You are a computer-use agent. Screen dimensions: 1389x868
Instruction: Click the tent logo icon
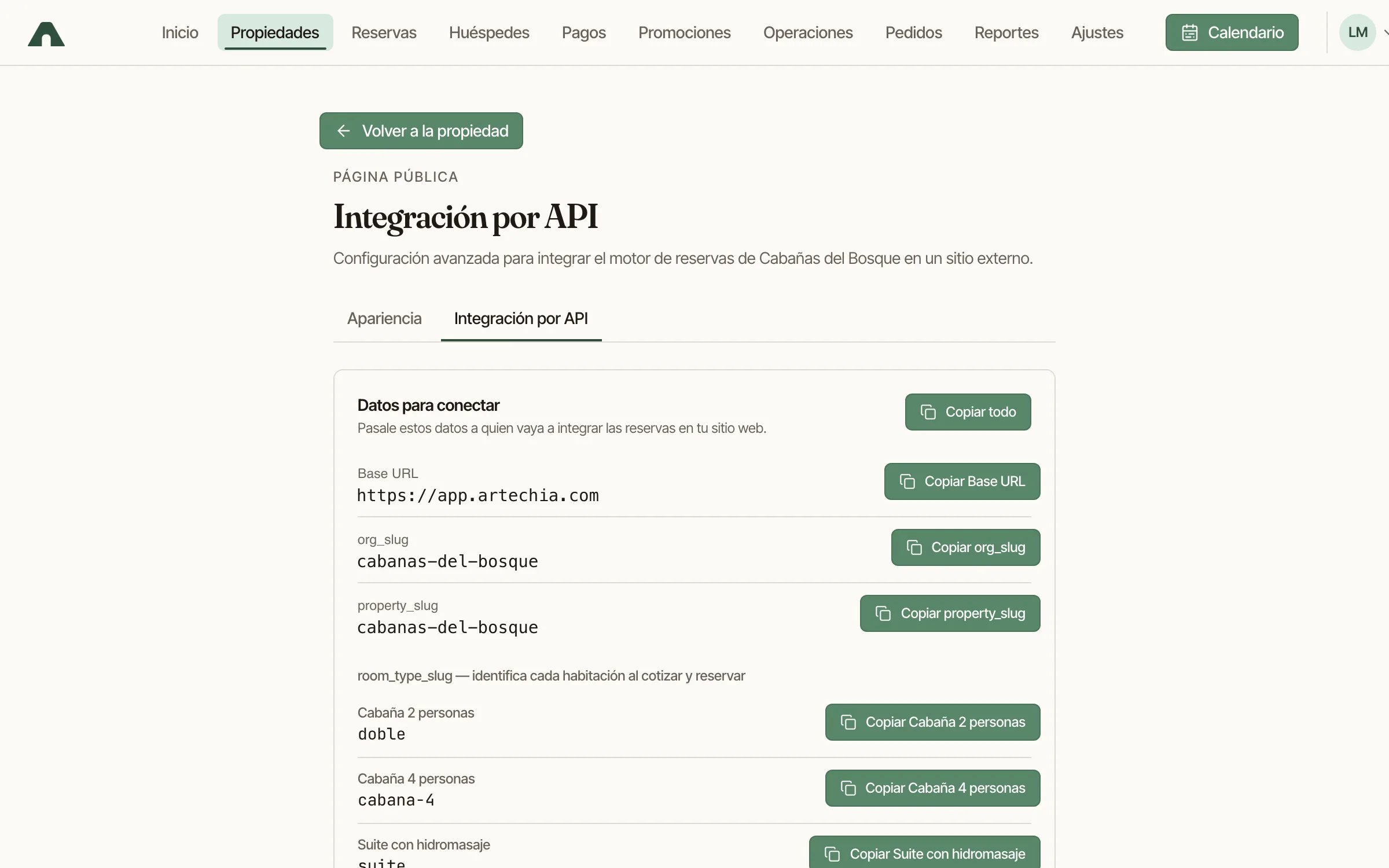click(x=46, y=34)
